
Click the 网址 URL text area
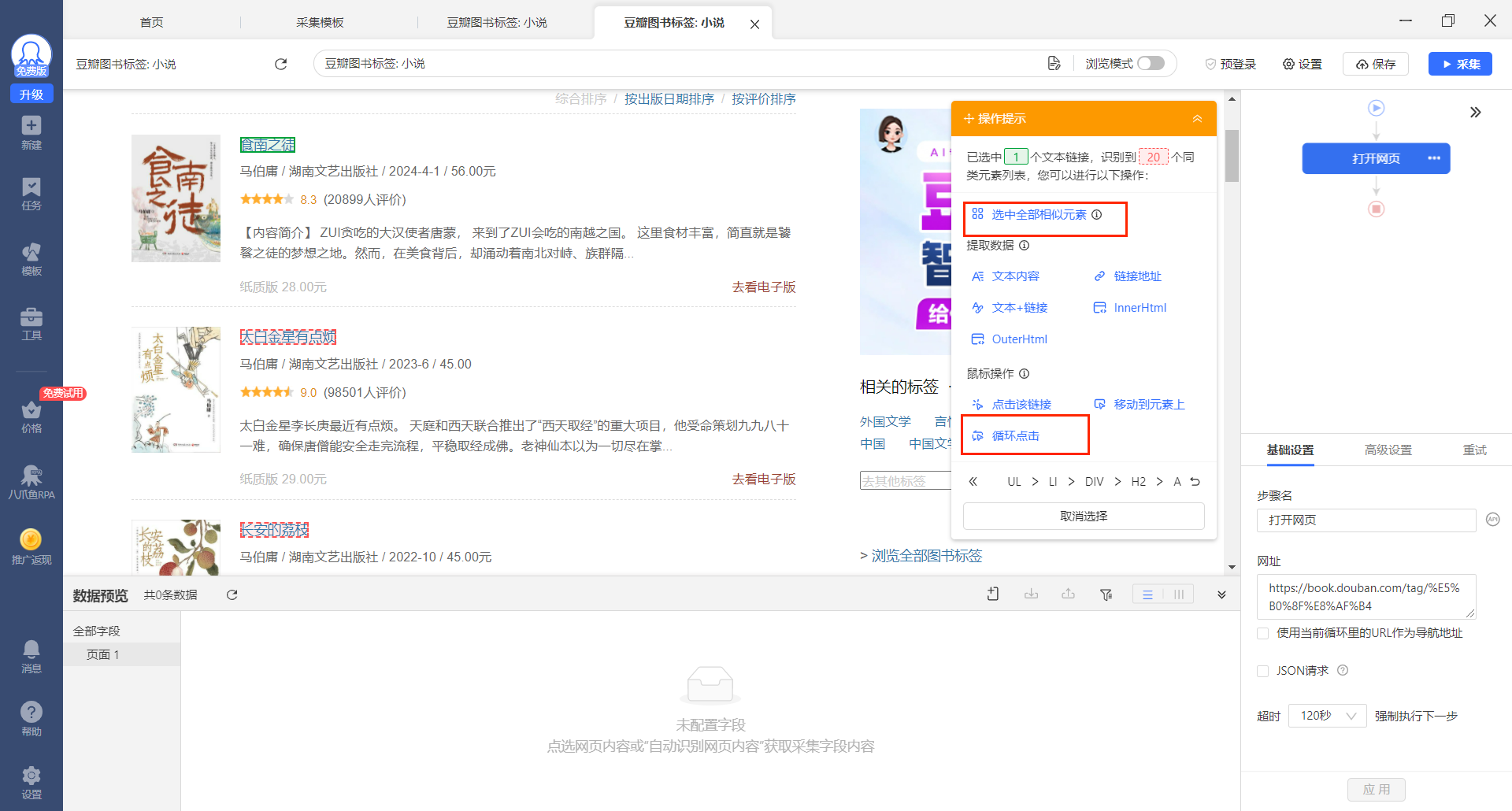tap(1366, 597)
